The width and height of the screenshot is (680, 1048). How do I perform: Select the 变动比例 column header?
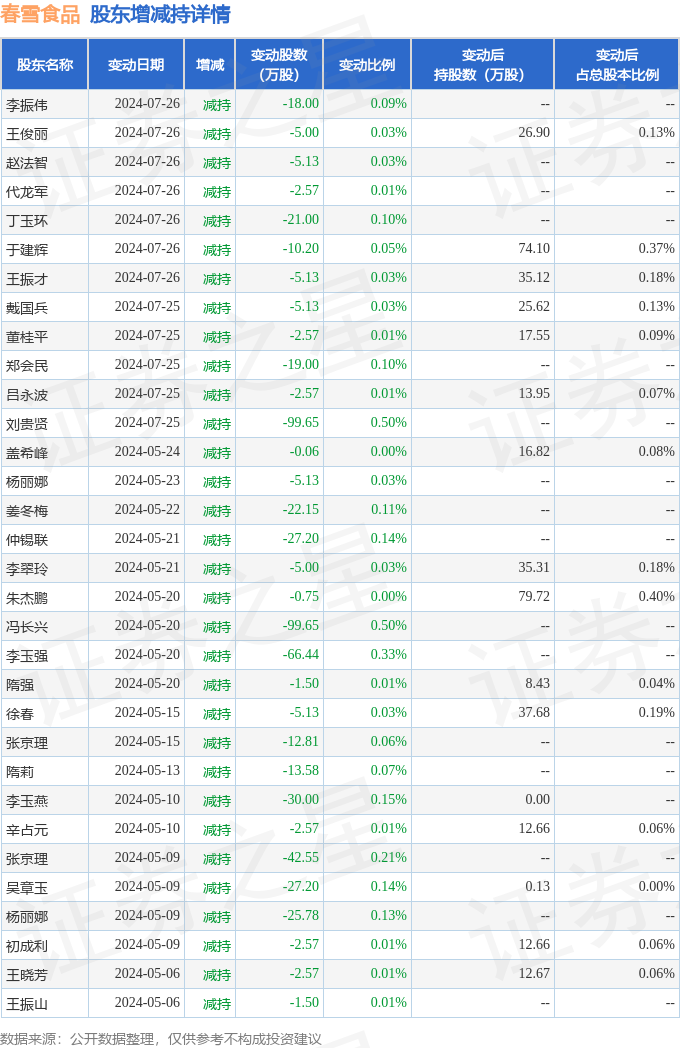pos(367,65)
